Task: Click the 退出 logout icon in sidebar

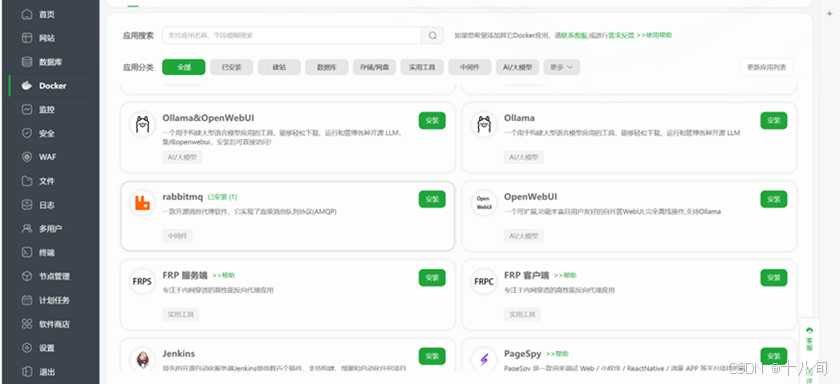Action: coord(27,372)
